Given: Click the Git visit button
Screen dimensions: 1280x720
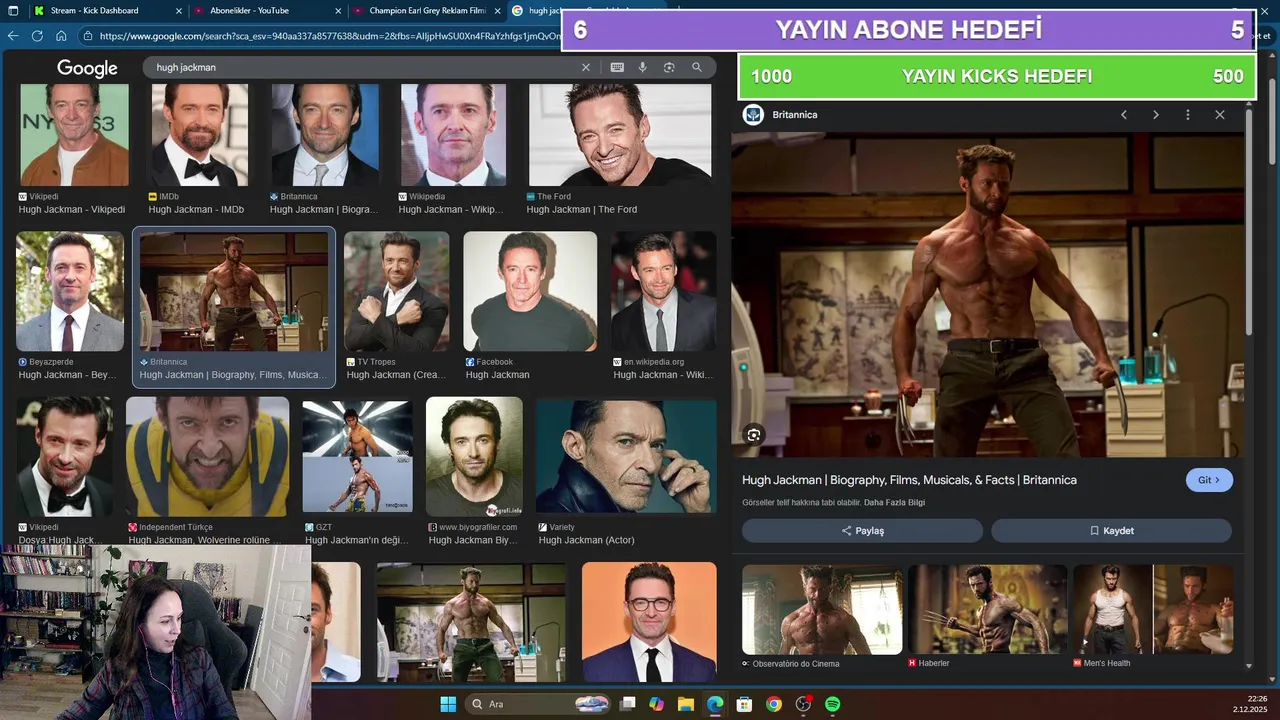Looking at the screenshot, I should [x=1209, y=480].
